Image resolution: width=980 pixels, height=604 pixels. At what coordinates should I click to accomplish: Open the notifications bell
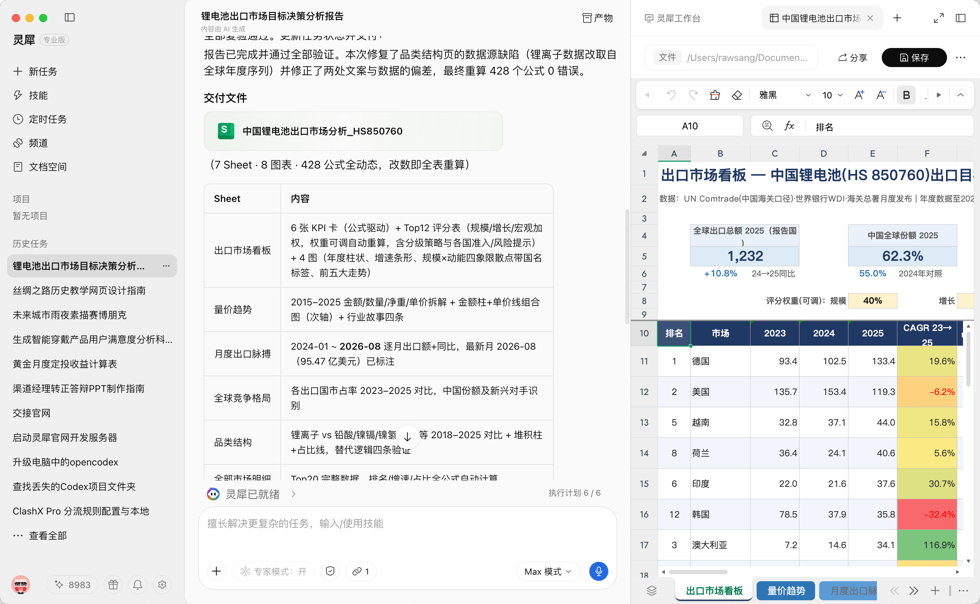pyautogui.click(x=138, y=585)
